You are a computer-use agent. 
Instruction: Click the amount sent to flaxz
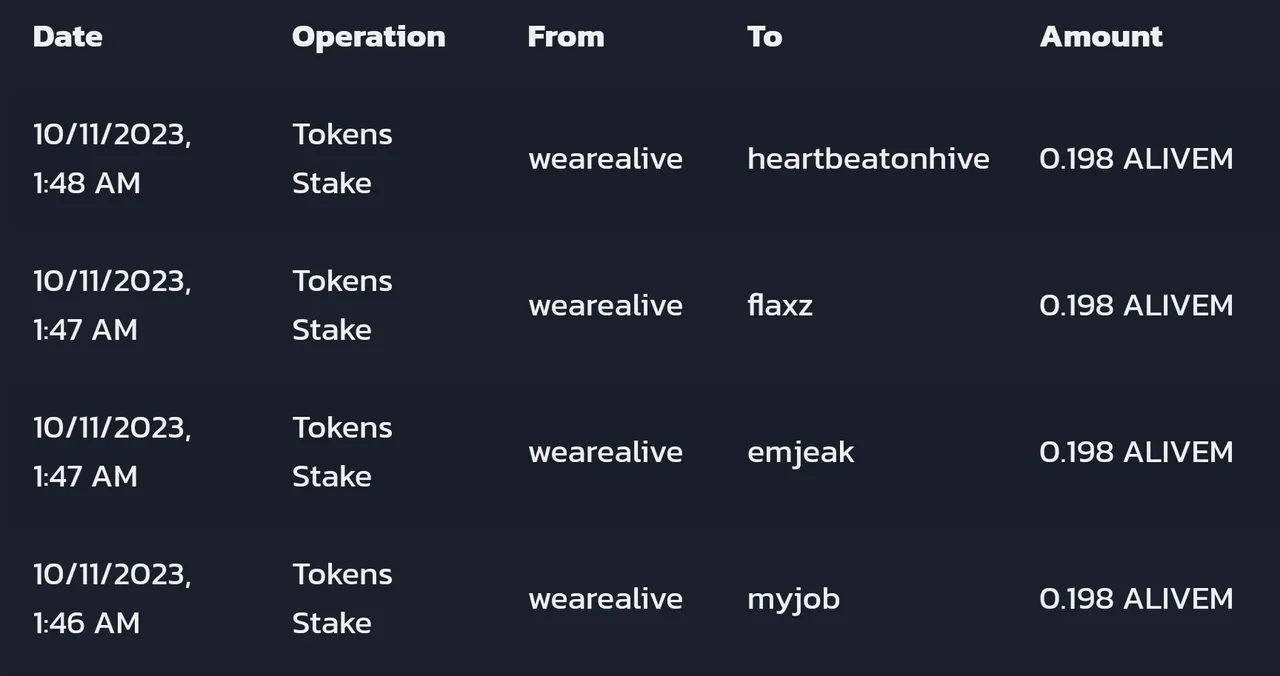point(1136,305)
